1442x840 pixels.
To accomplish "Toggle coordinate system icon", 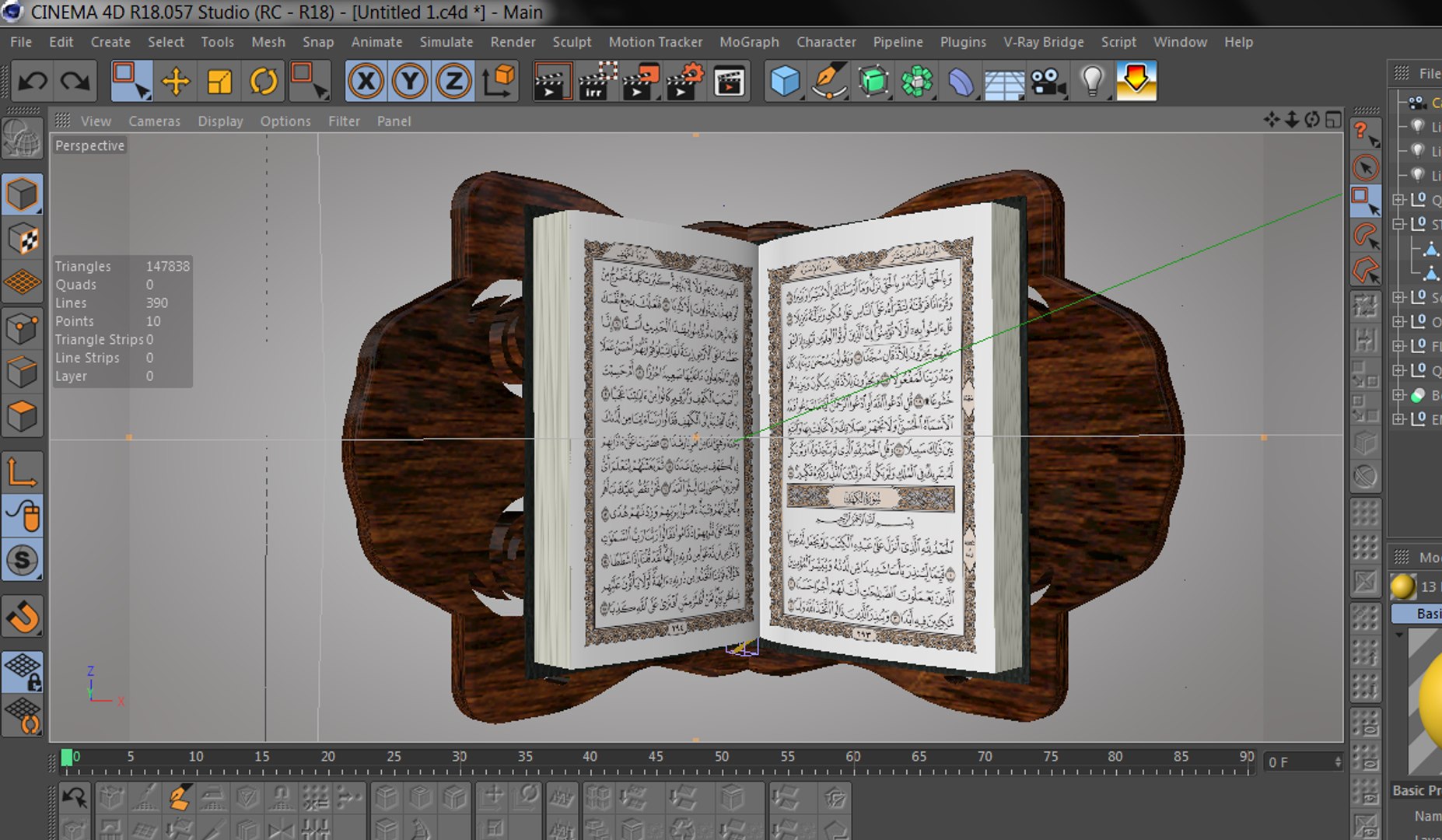I will pyautogui.click(x=498, y=81).
